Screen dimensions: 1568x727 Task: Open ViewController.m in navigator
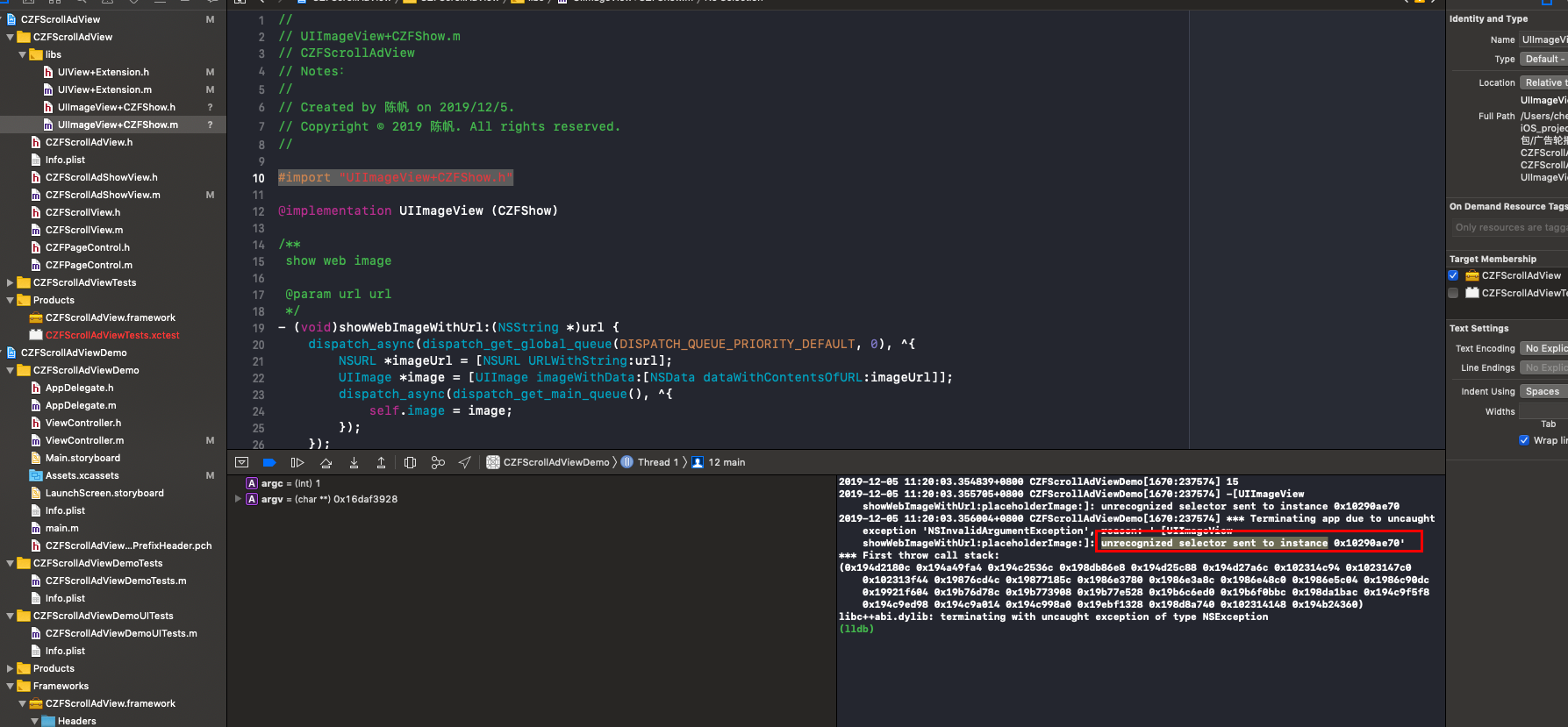coord(84,440)
